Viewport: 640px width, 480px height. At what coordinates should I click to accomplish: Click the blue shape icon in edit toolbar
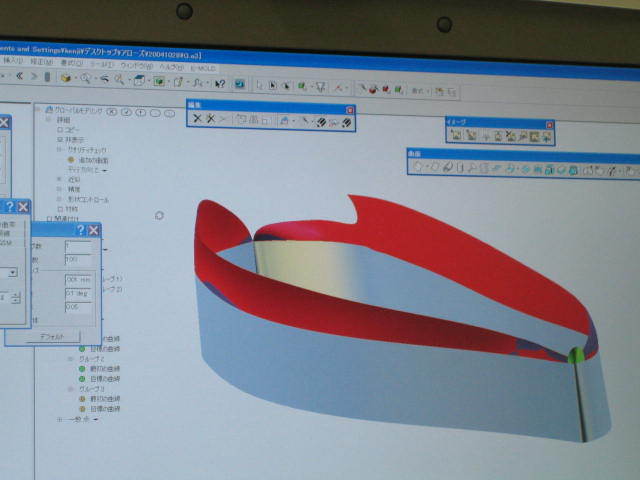point(284,121)
